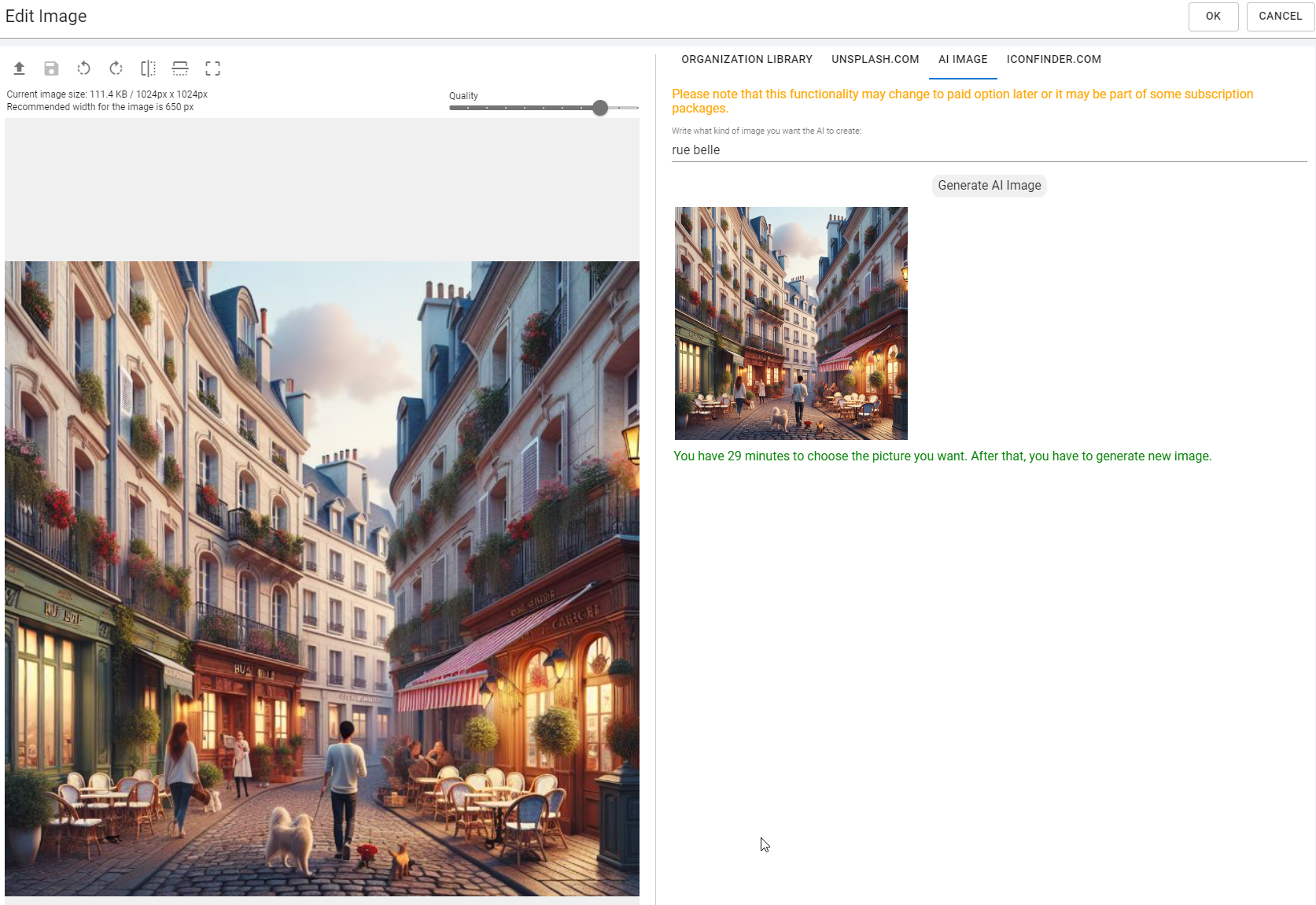Rotate the image clockwise

point(116,68)
